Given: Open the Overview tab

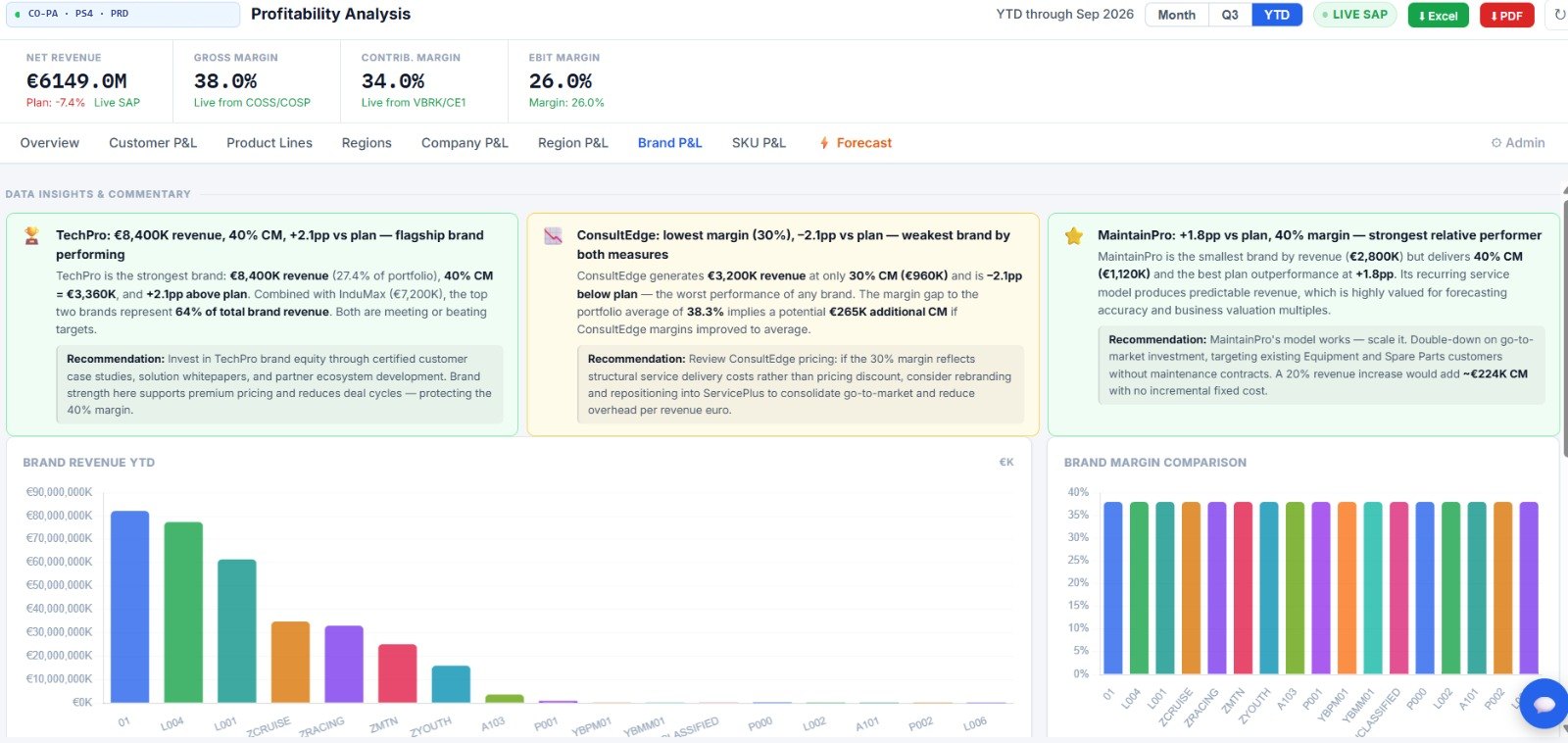Looking at the screenshot, I should coord(50,143).
